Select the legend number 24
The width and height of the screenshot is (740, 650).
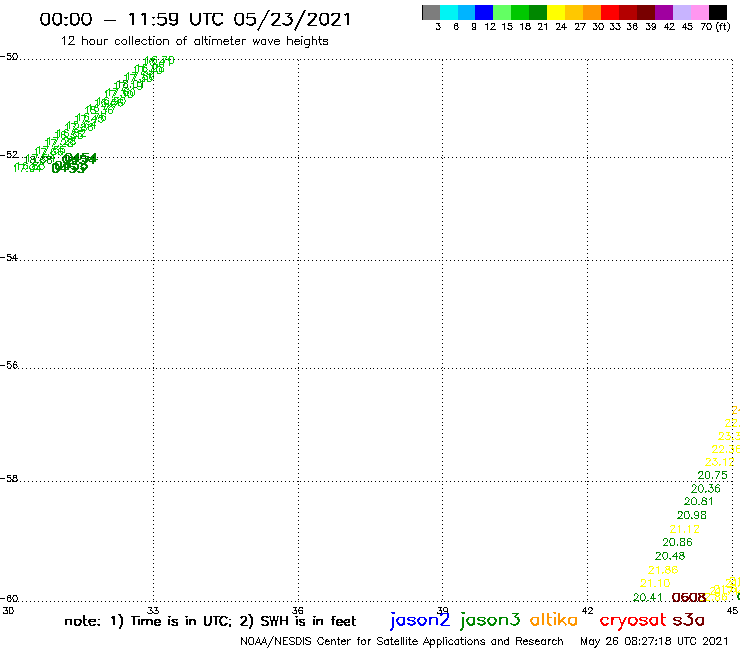coord(561,27)
